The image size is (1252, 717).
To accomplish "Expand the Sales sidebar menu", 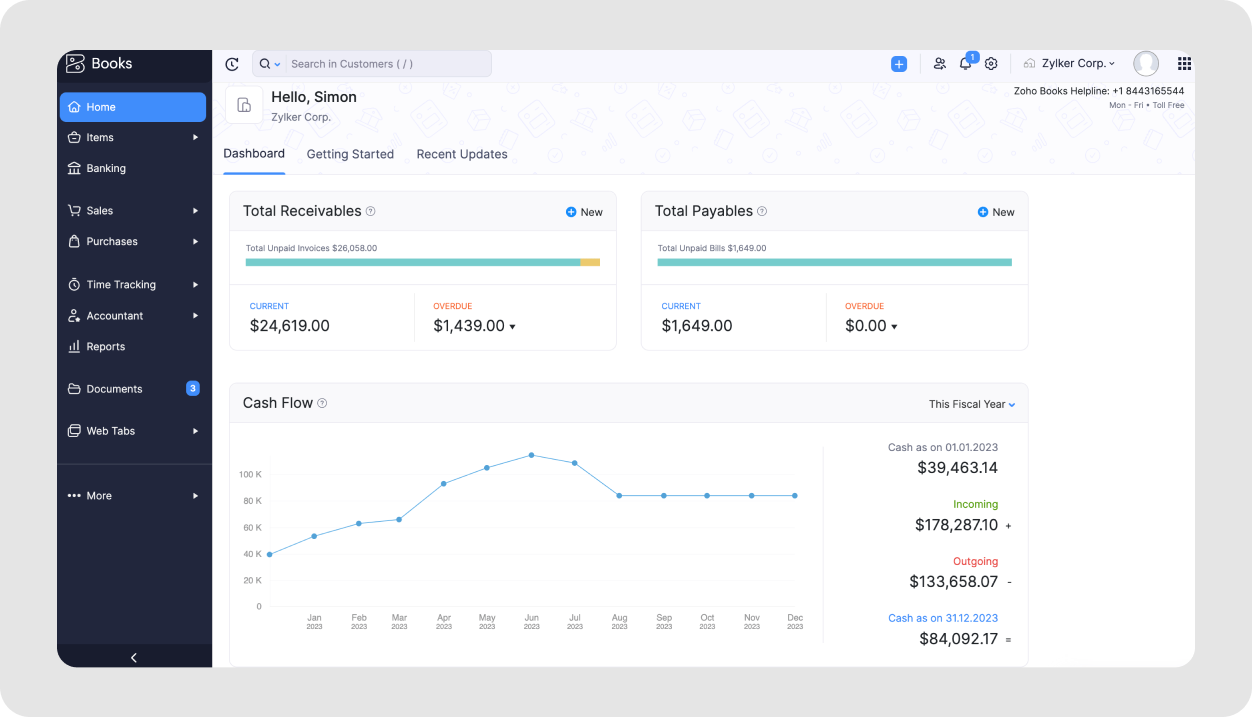I will coord(100,210).
